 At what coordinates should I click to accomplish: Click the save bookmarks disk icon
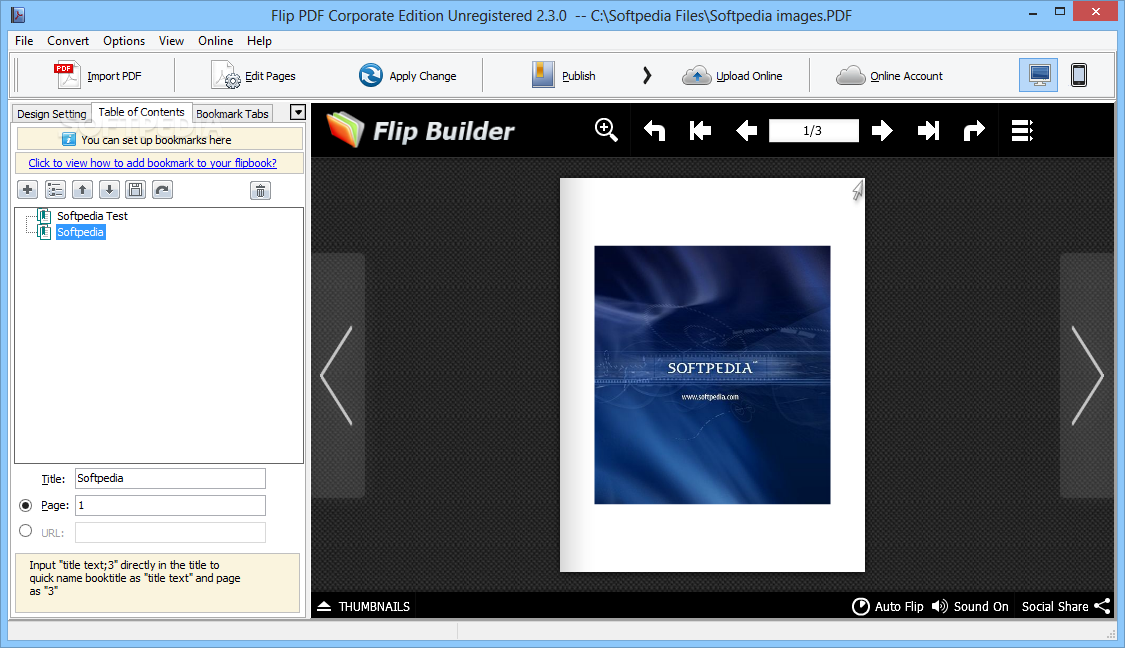[x=136, y=189]
